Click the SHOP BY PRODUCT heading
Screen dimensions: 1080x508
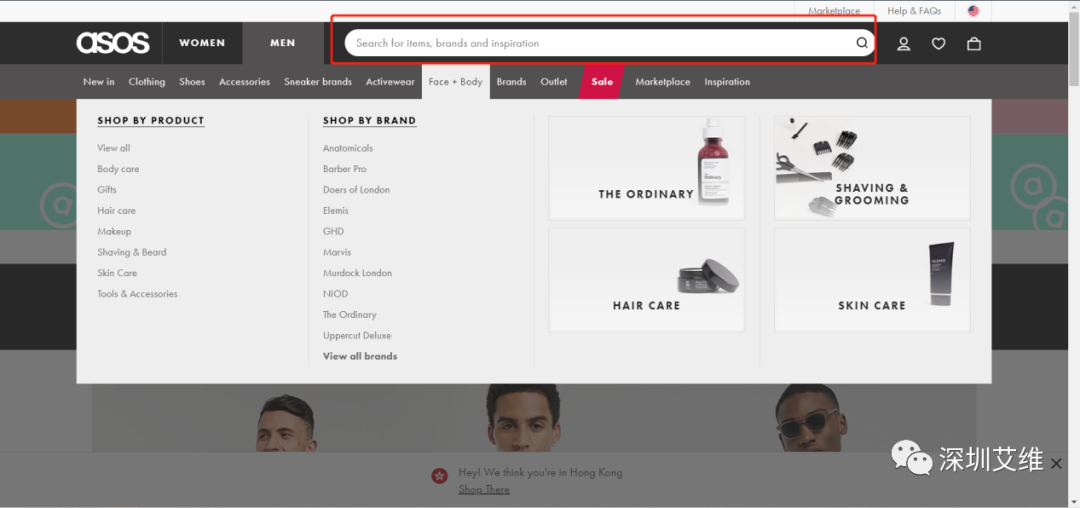point(151,120)
